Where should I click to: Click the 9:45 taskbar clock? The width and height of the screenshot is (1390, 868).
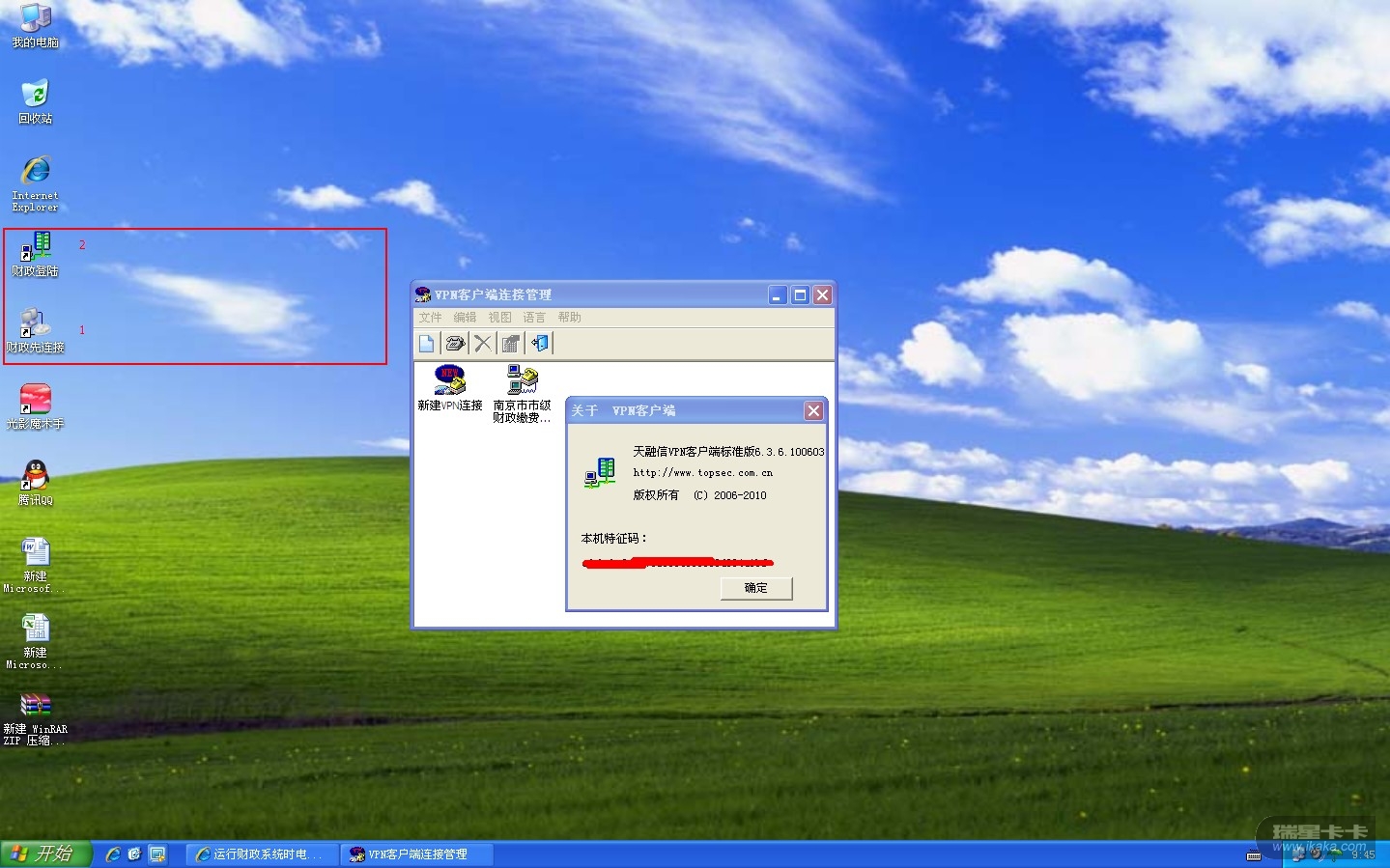pos(1363,855)
